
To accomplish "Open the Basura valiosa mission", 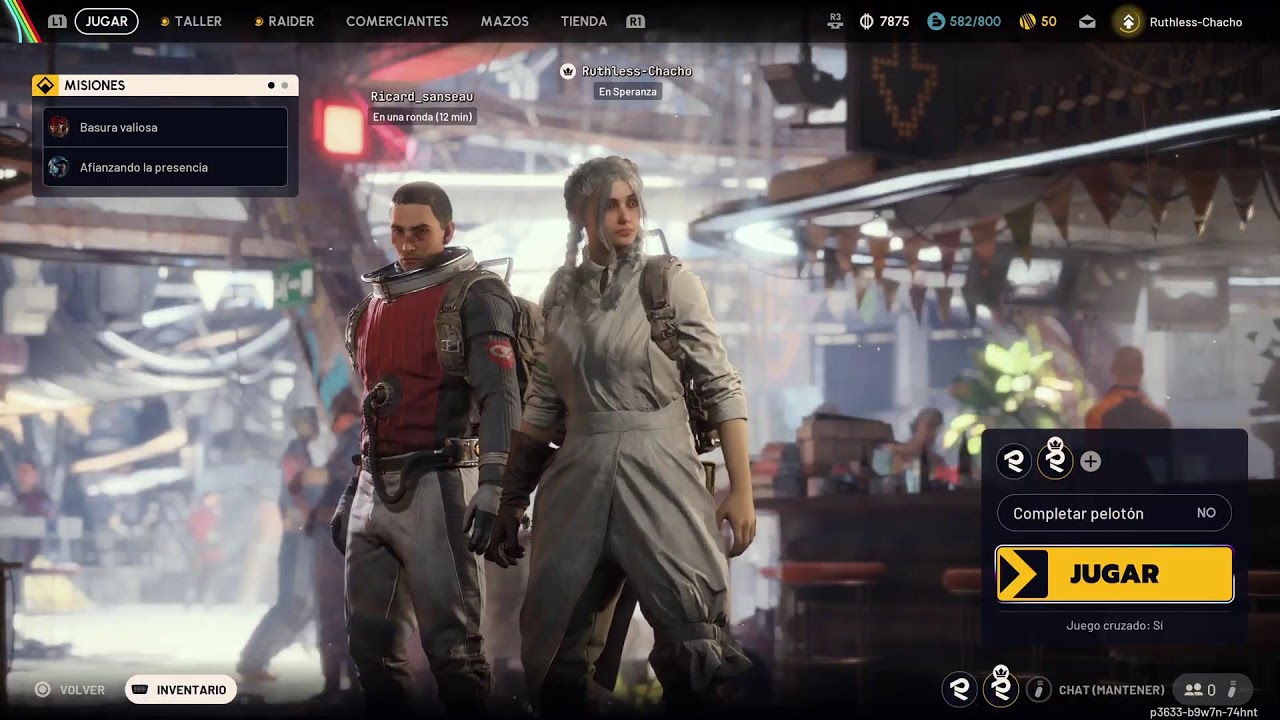I will 165,127.
